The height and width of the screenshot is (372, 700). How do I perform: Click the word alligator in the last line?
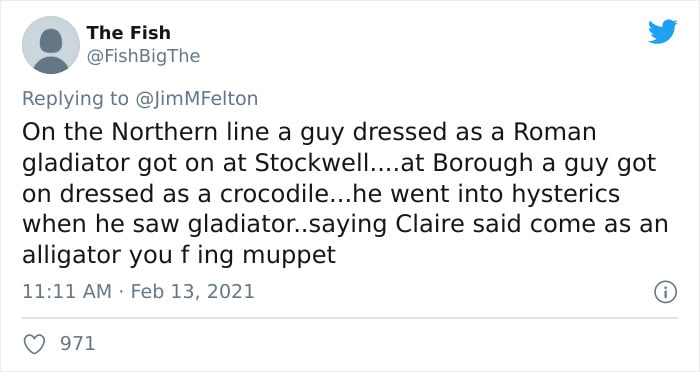72,256
